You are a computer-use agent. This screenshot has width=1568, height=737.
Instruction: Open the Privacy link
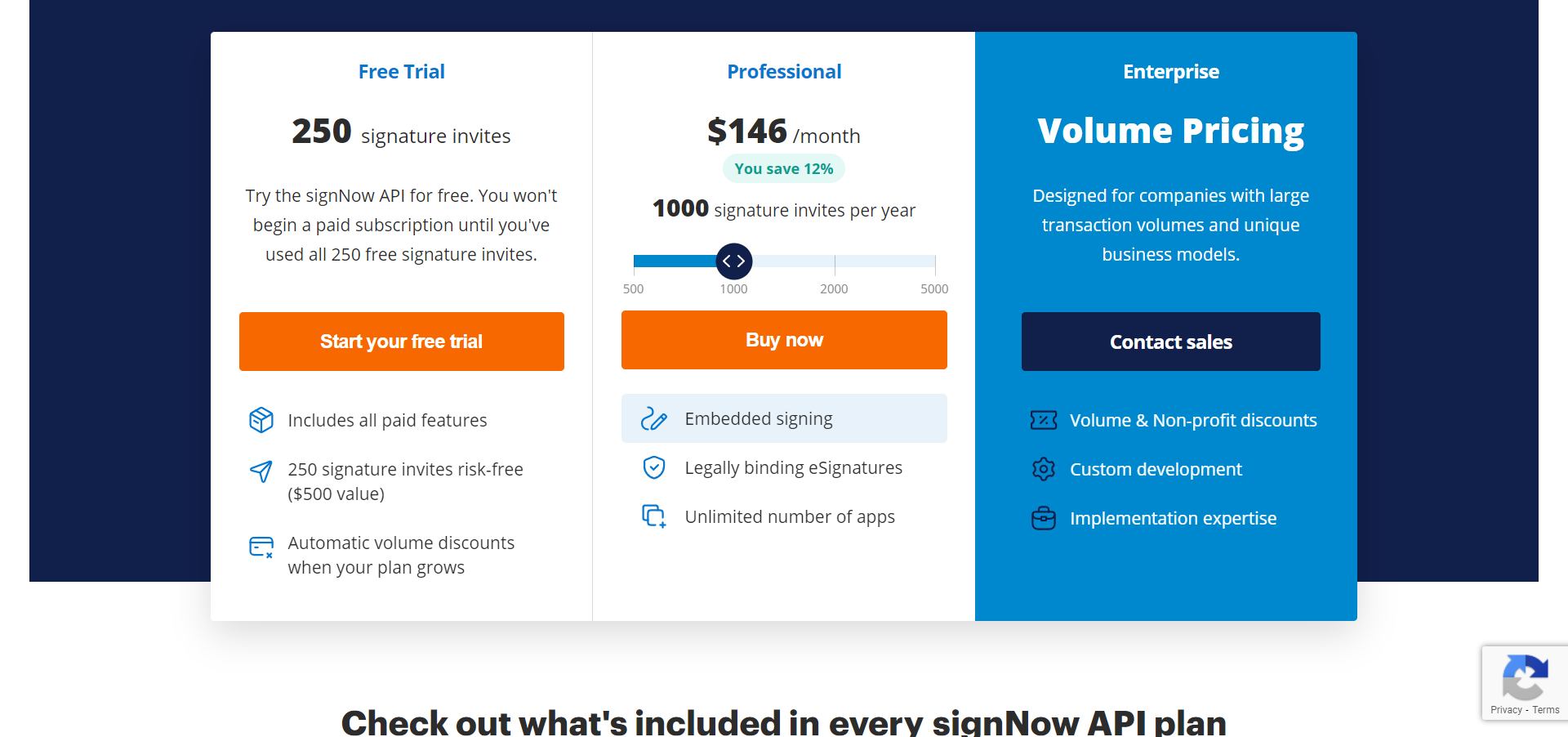1507,710
